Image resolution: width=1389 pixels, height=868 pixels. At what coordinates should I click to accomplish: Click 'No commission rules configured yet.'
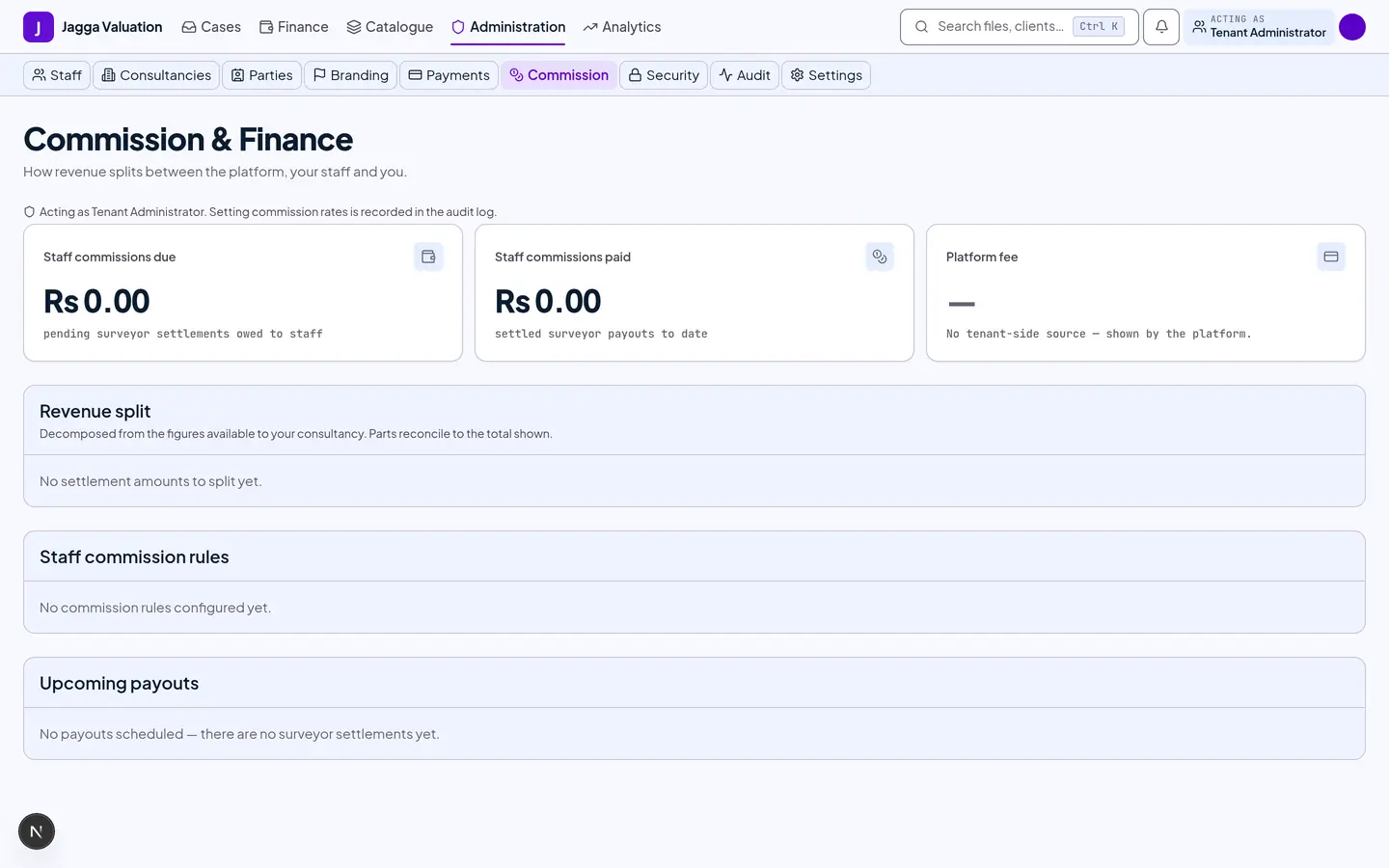pos(155,608)
